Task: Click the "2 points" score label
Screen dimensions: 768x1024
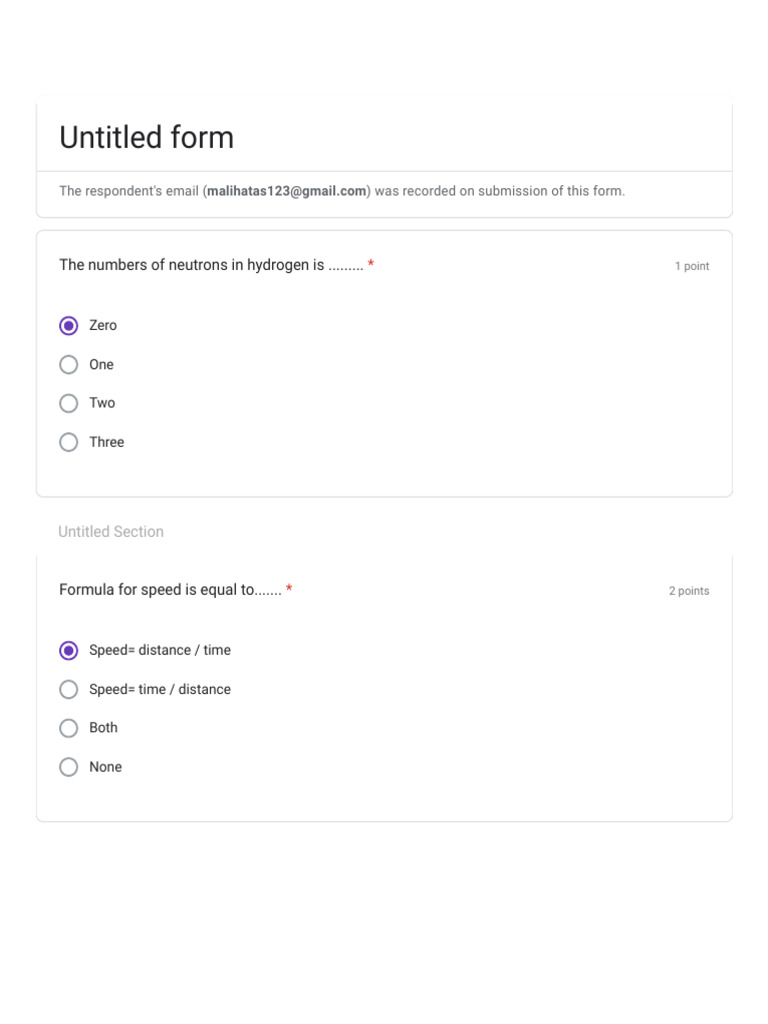Action: pyautogui.click(x=689, y=591)
